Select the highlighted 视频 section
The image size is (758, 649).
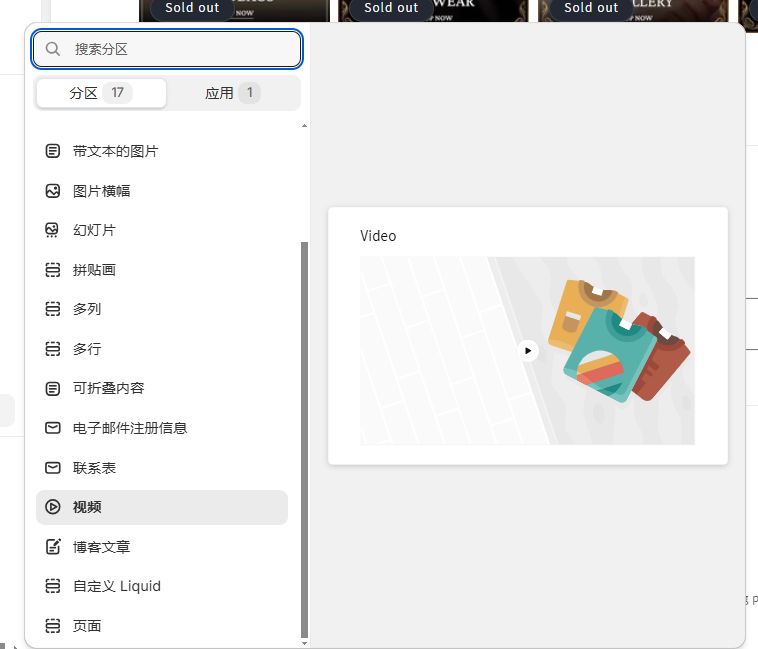[162, 507]
